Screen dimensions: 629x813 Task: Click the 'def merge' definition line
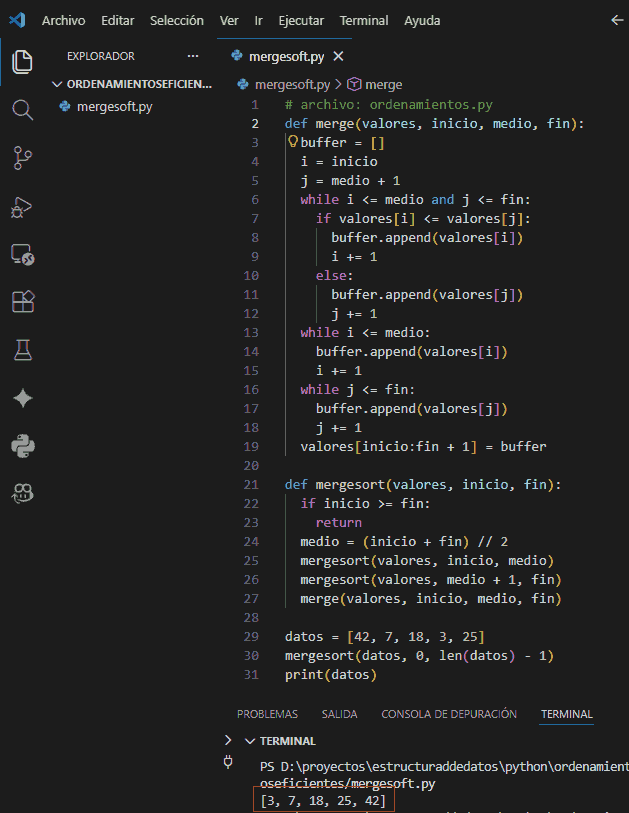pyautogui.click(x=434, y=123)
